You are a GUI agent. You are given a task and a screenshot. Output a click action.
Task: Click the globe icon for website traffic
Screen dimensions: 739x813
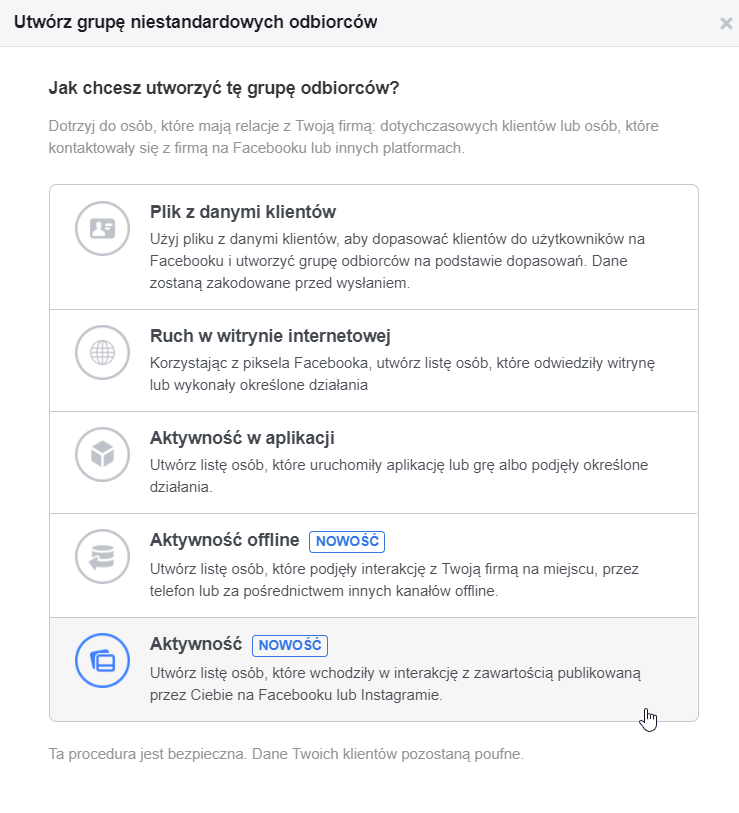[x=103, y=352]
